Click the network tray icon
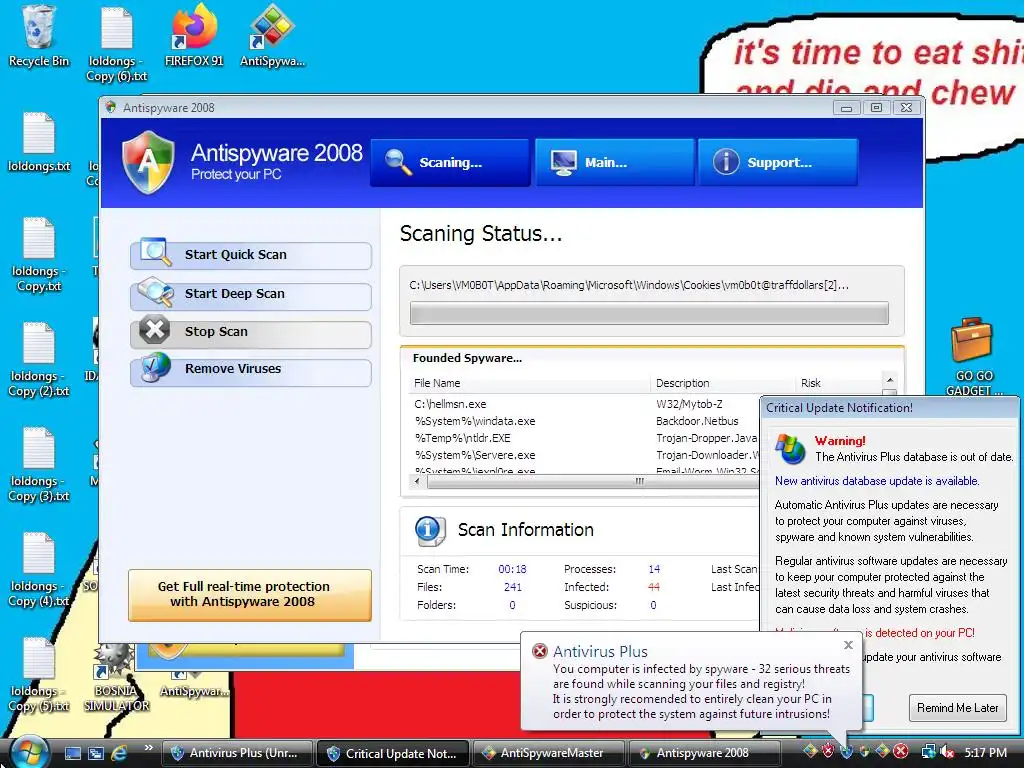 [928, 752]
